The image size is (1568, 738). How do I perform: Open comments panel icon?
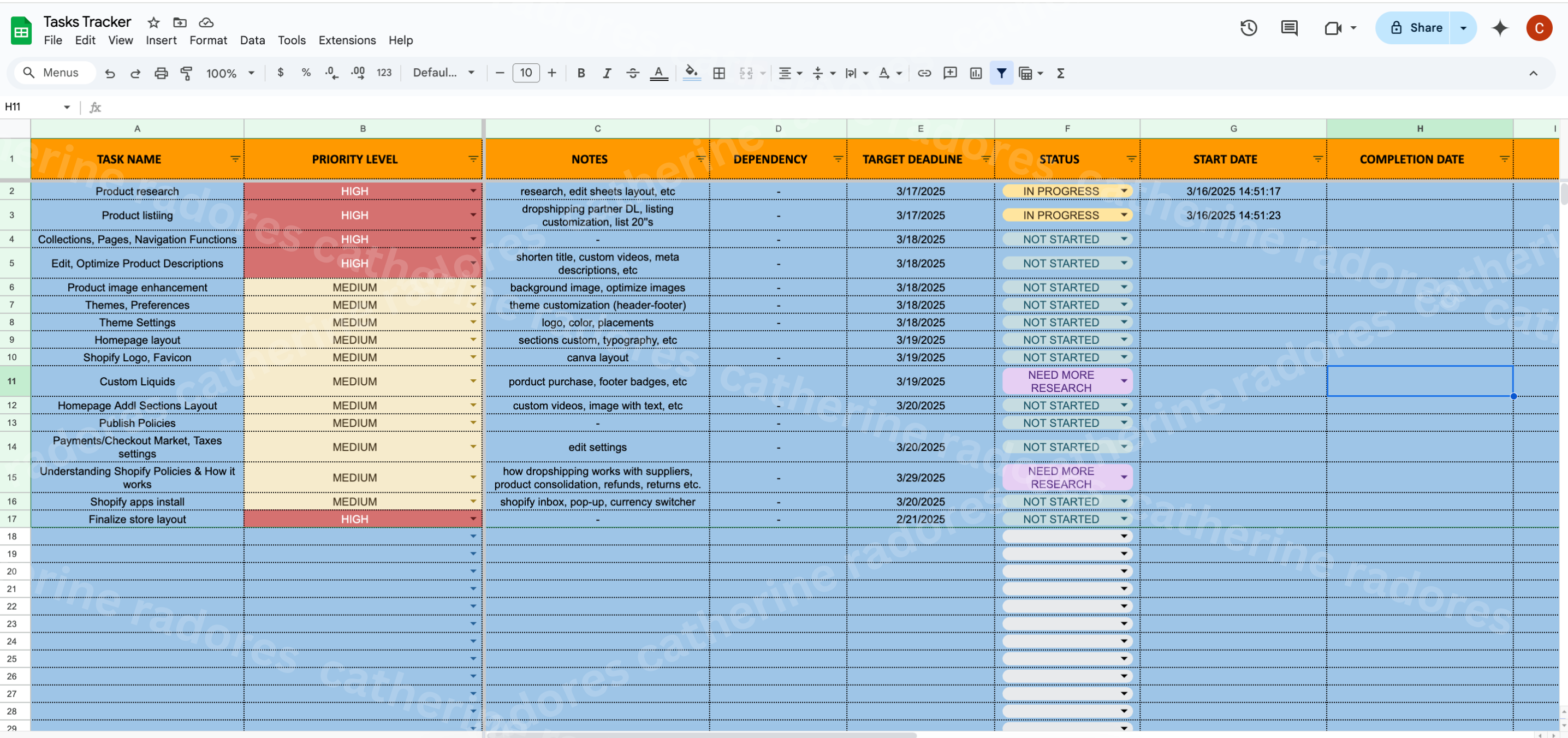[x=1288, y=27]
